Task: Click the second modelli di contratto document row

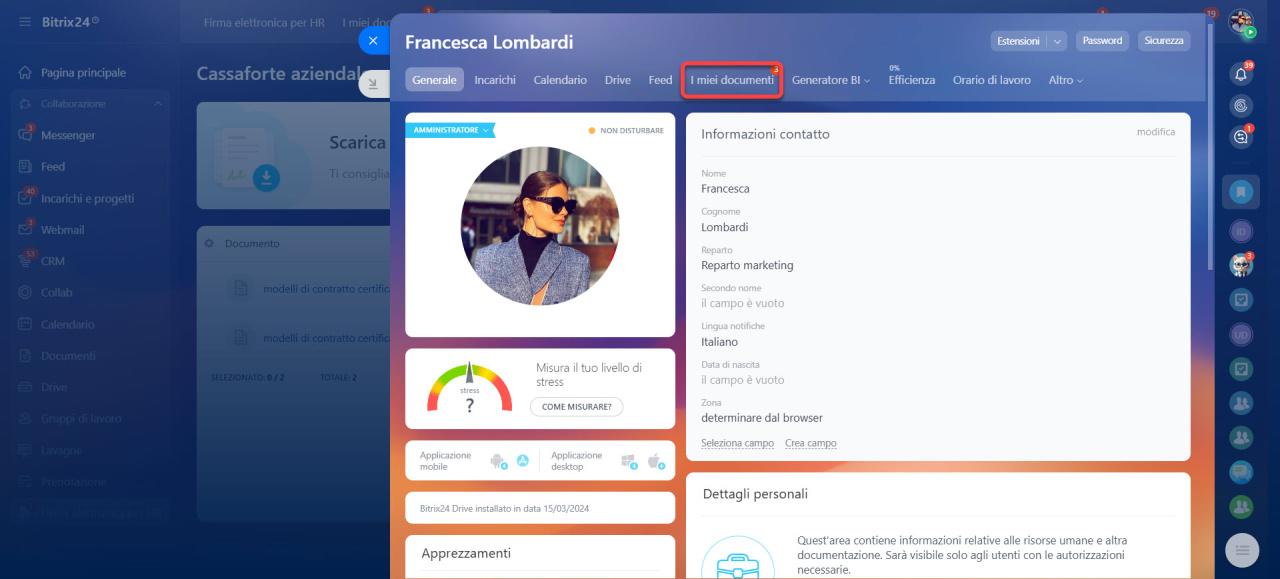Action: tap(294, 338)
